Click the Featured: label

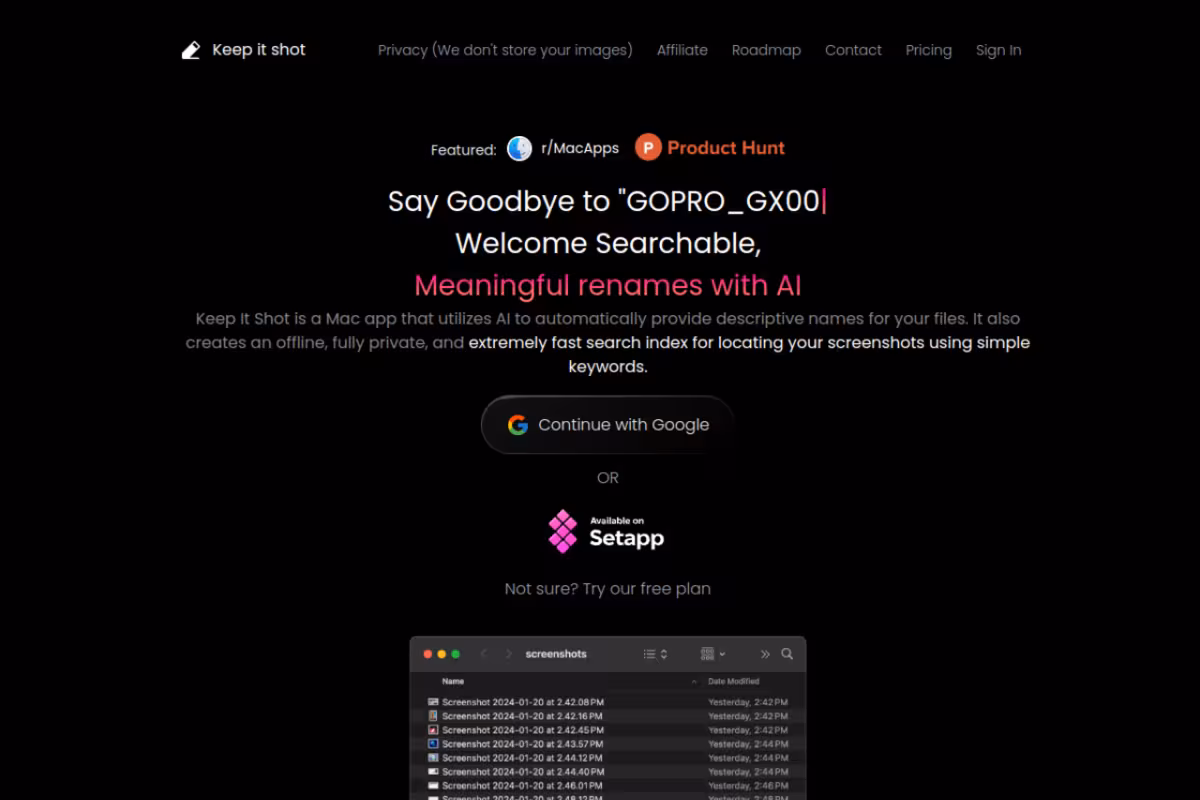tap(463, 150)
